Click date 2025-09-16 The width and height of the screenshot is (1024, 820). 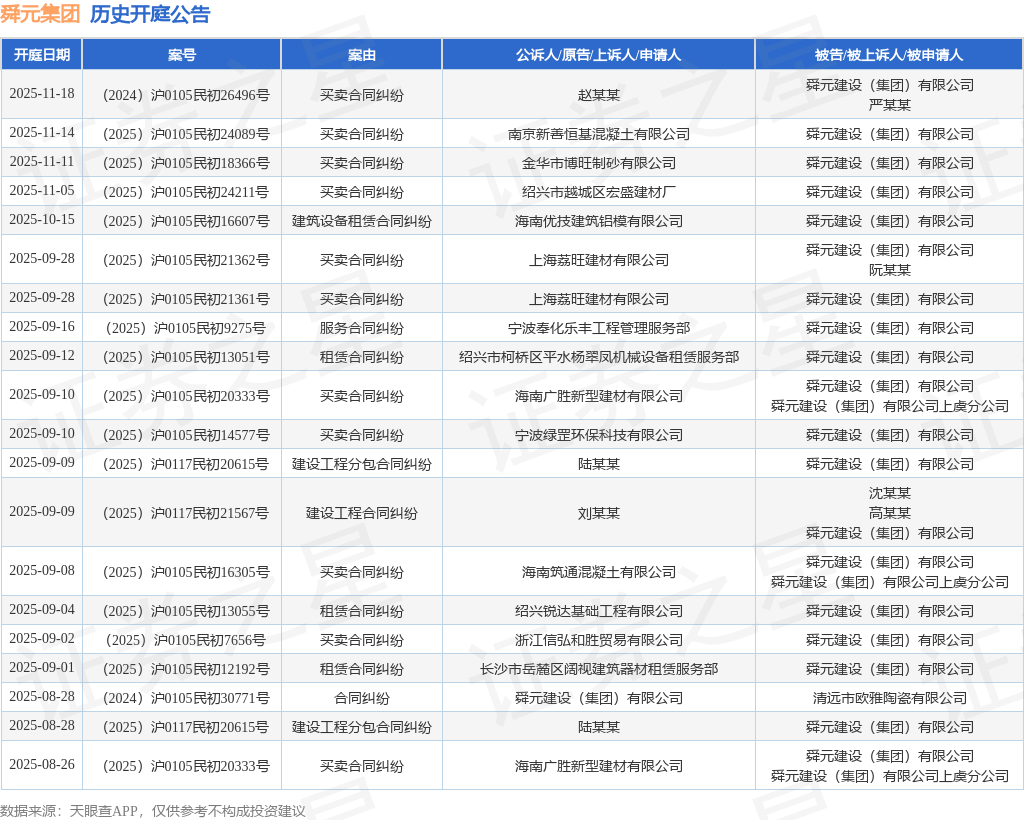pos(42,326)
